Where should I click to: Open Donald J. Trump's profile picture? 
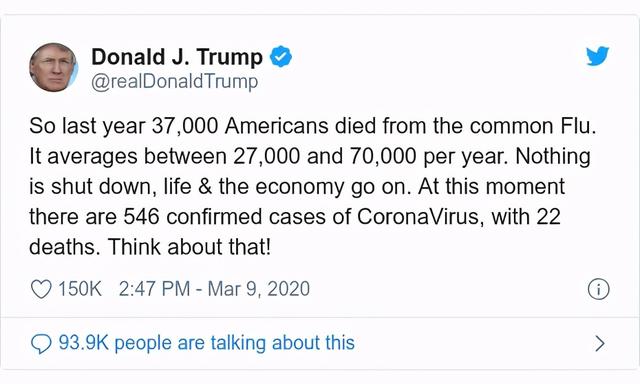pos(53,67)
